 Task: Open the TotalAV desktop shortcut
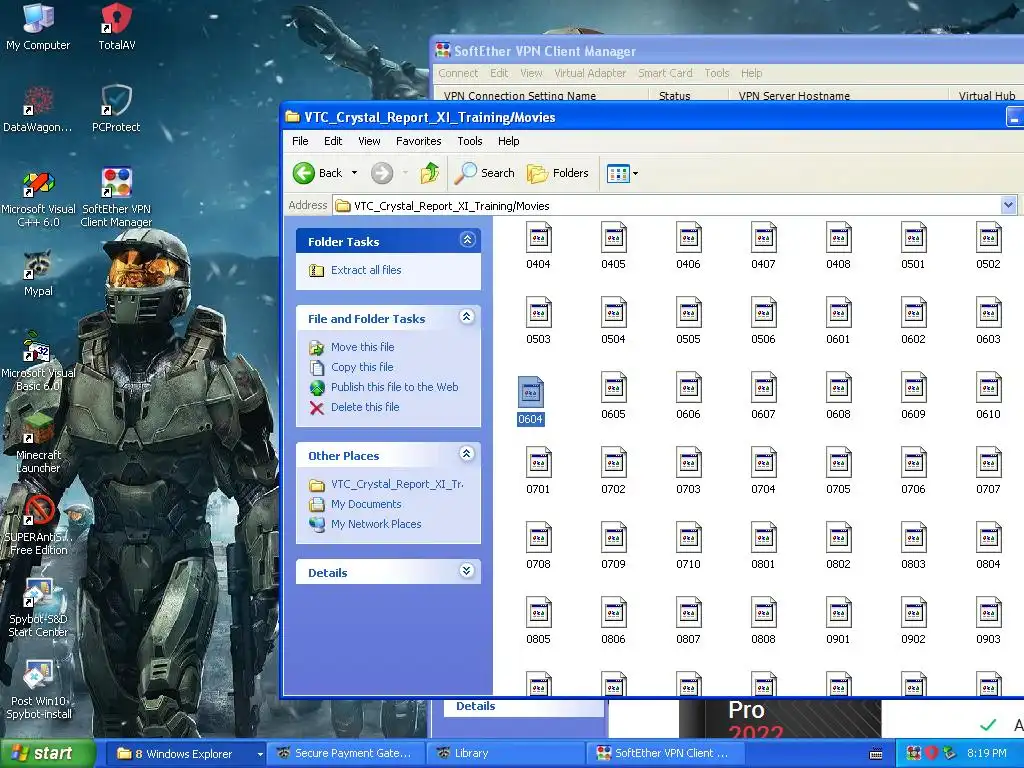[116, 26]
